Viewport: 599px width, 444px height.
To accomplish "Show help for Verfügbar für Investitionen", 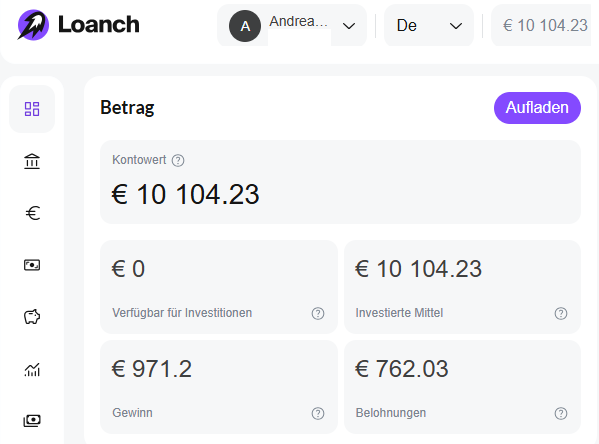I will [x=318, y=313].
